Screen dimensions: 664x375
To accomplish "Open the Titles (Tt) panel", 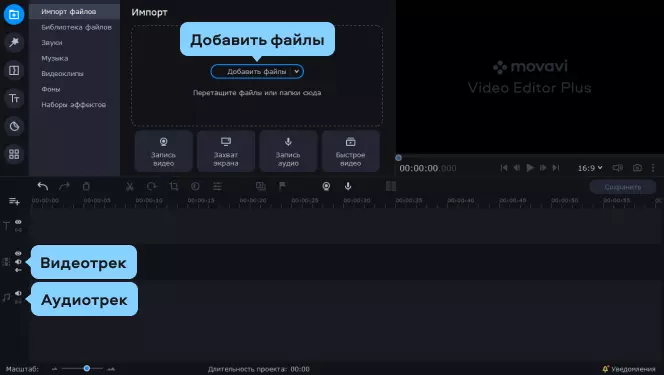I will (14, 98).
